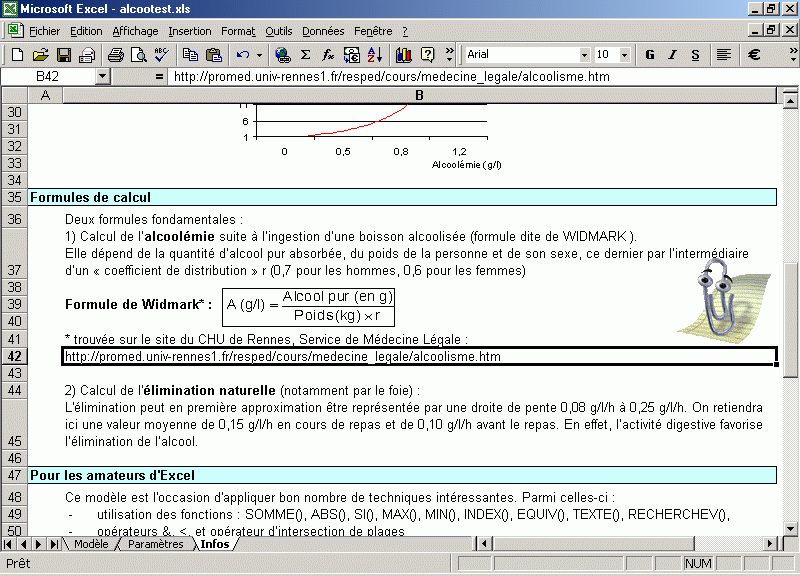Open the font size dropdown arrow

click(x=624, y=55)
